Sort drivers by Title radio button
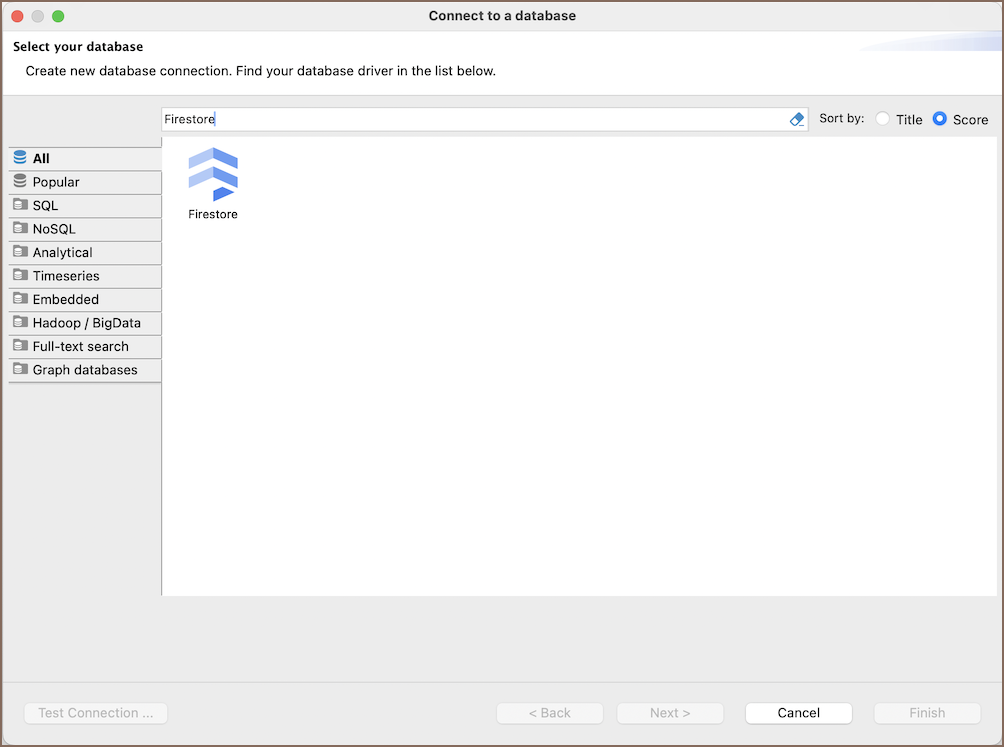This screenshot has height=747, width=1004. (x=882, y=119)
